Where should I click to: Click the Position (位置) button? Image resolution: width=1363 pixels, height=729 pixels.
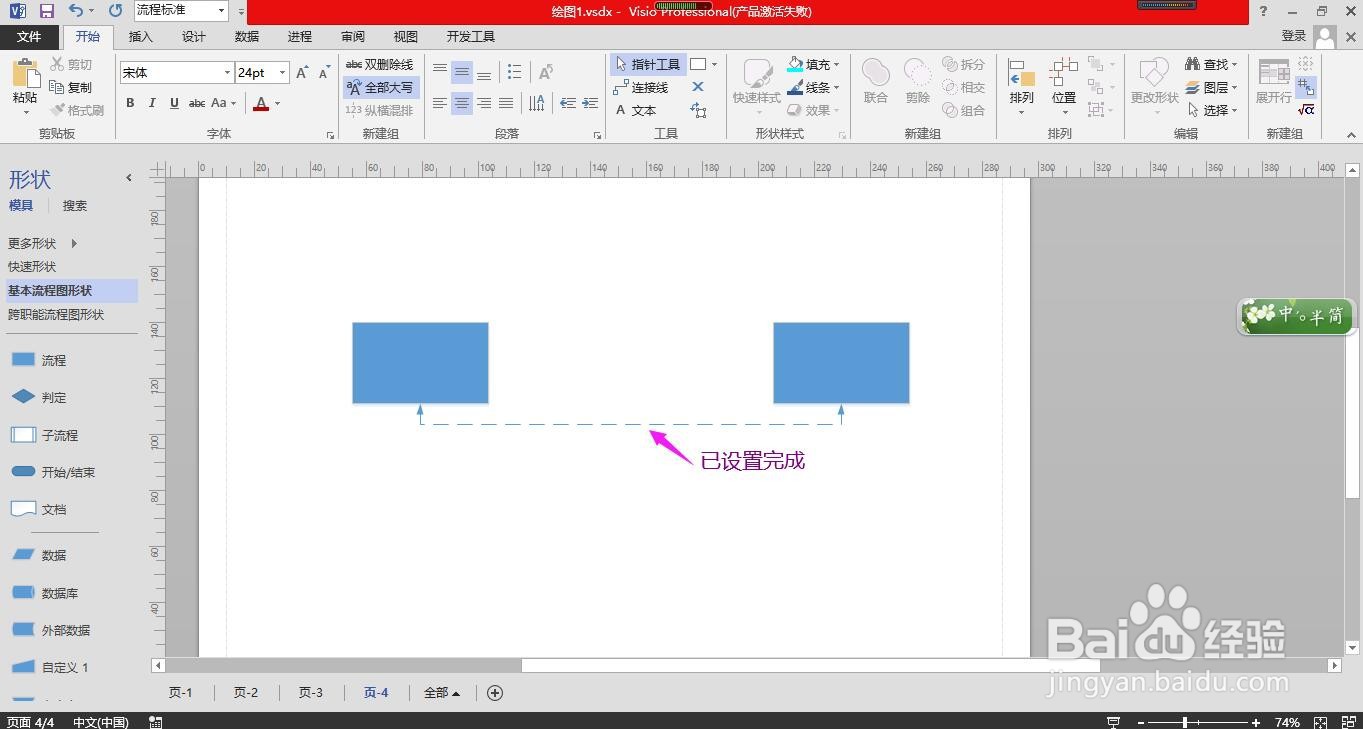point(1064,87)
